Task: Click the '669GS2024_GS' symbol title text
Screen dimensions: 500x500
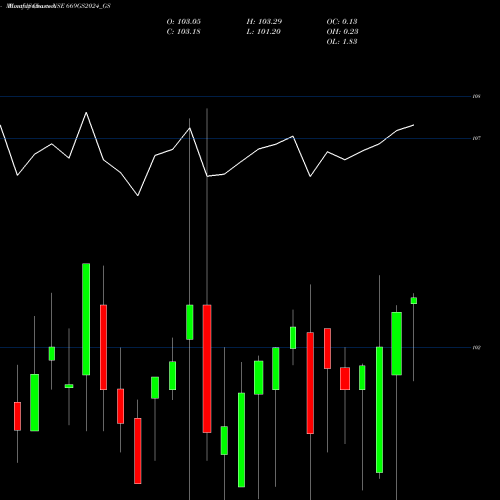Action: point(88,6)
